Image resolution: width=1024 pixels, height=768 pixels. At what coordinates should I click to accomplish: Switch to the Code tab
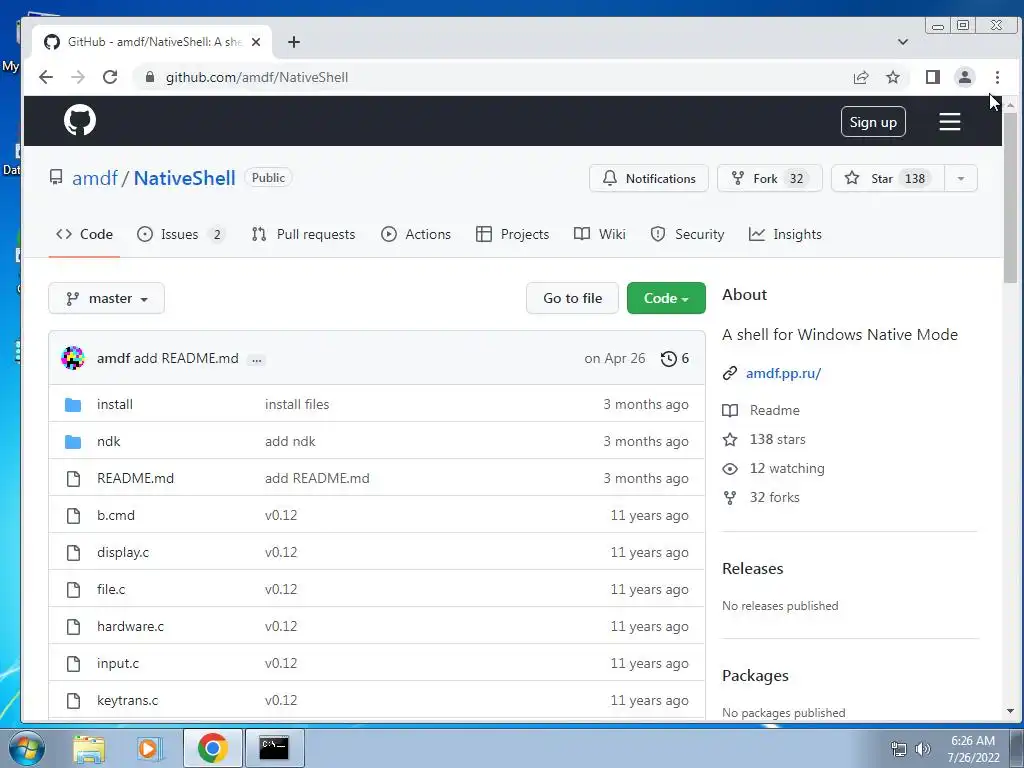pyautogui.click(x=84, y=234)
